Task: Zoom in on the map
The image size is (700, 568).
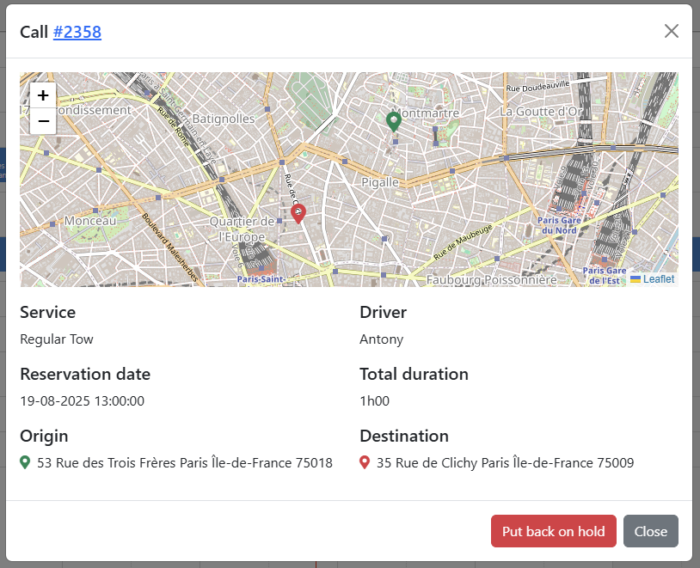Action: pos(43,96)
